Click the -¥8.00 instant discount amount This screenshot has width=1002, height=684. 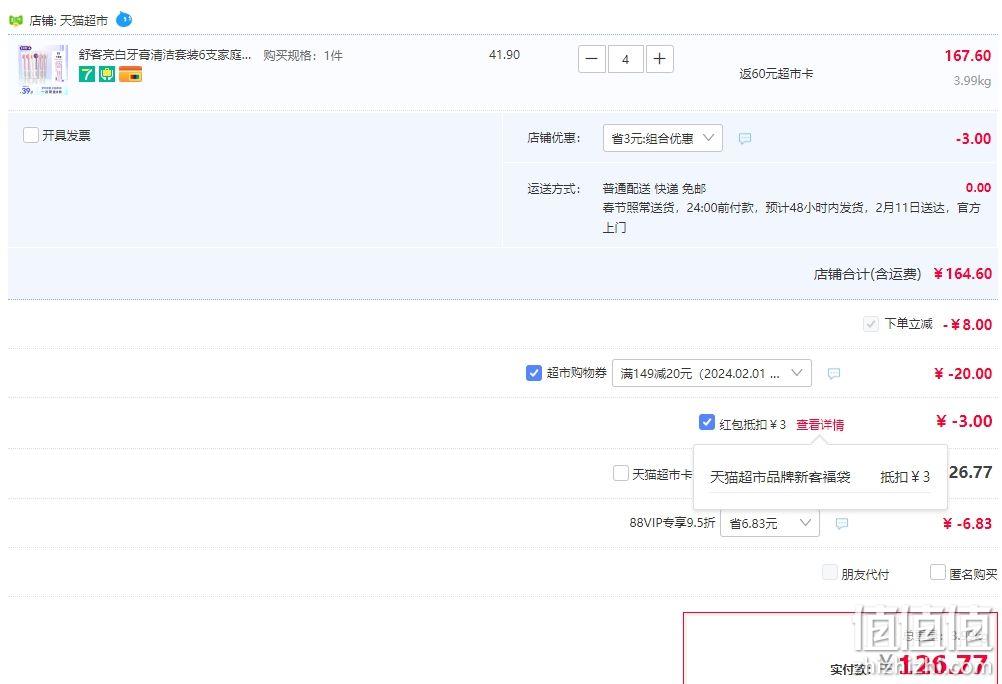click(x=967, y=325)
